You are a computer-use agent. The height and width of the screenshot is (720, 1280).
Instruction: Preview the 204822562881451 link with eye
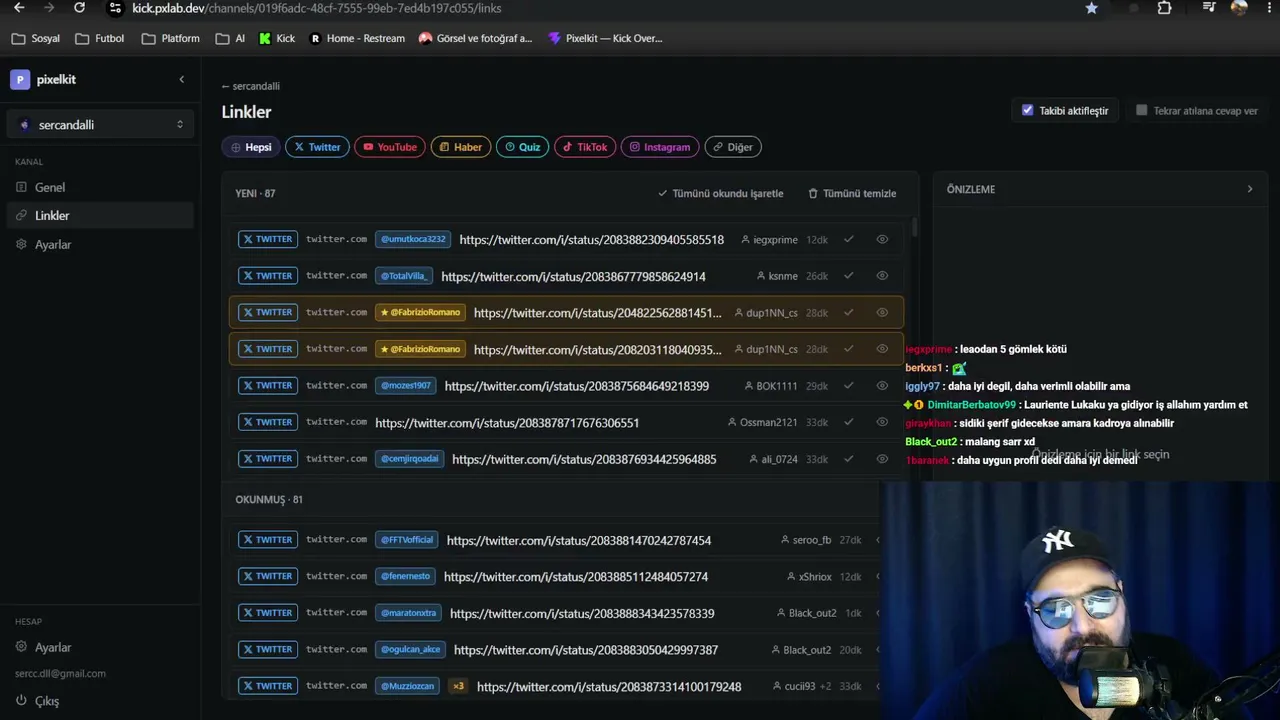(x=882, y=312)
